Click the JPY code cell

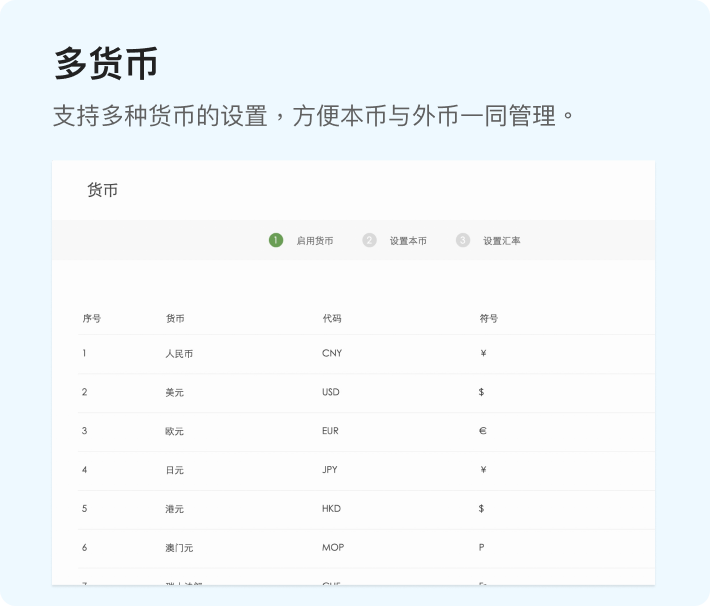(x=330, y=470)
